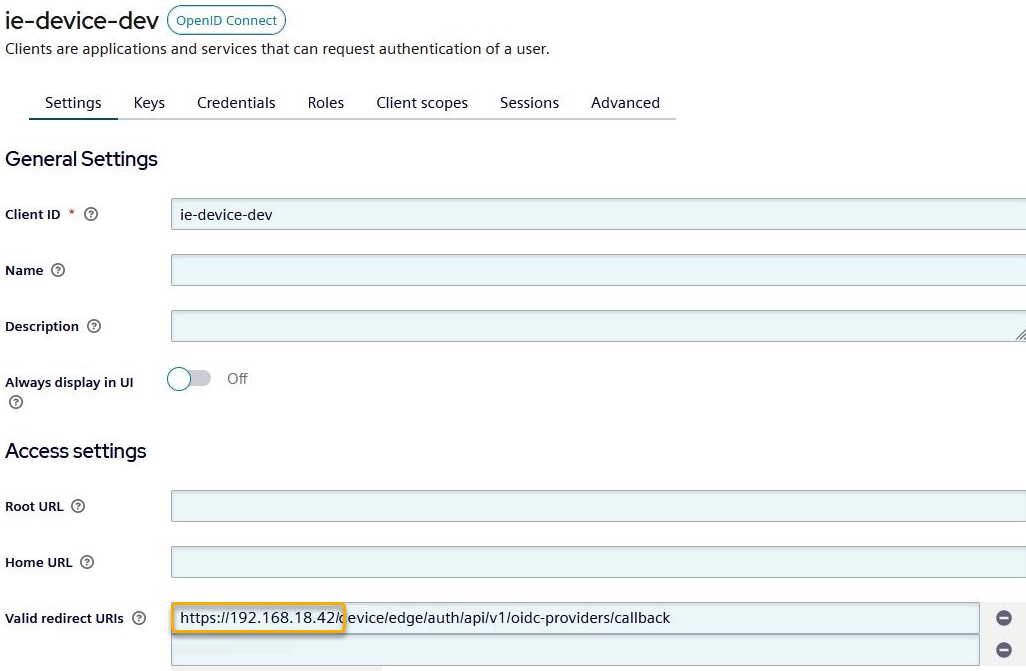
Task: Go to the Roles tab
Action: [x=326, y=103]
